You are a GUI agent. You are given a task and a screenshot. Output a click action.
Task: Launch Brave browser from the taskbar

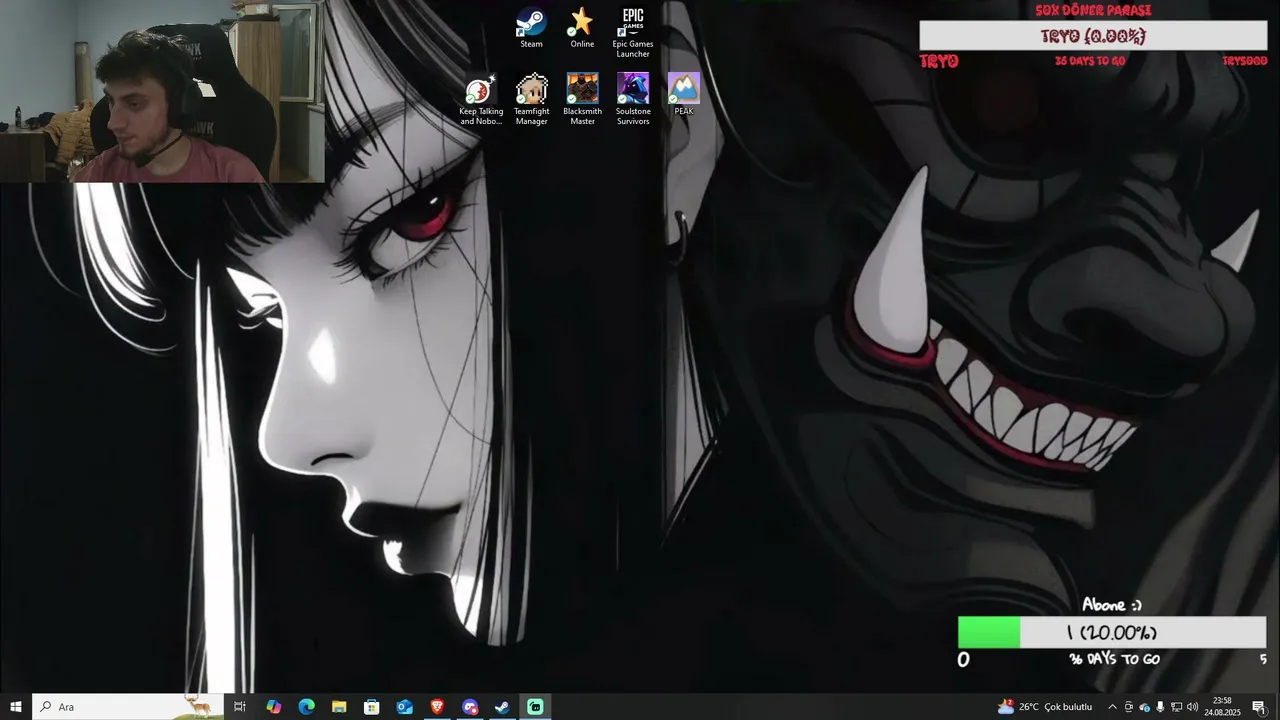(x=437, y=707)
